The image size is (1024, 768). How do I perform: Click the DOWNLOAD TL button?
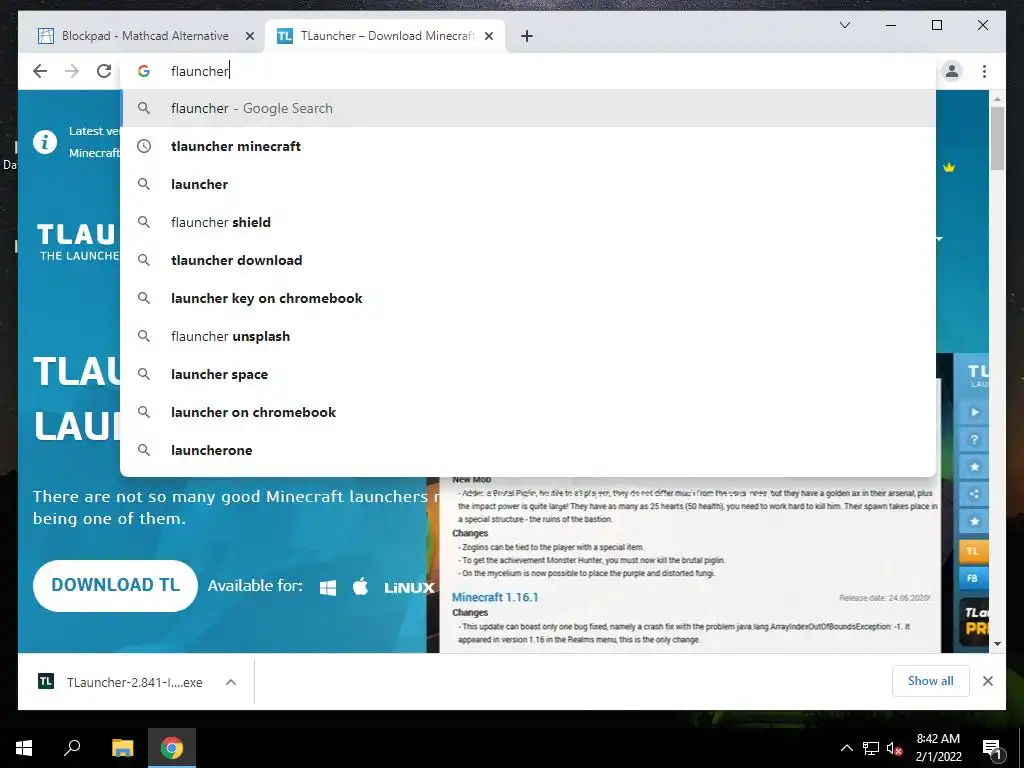115,586
